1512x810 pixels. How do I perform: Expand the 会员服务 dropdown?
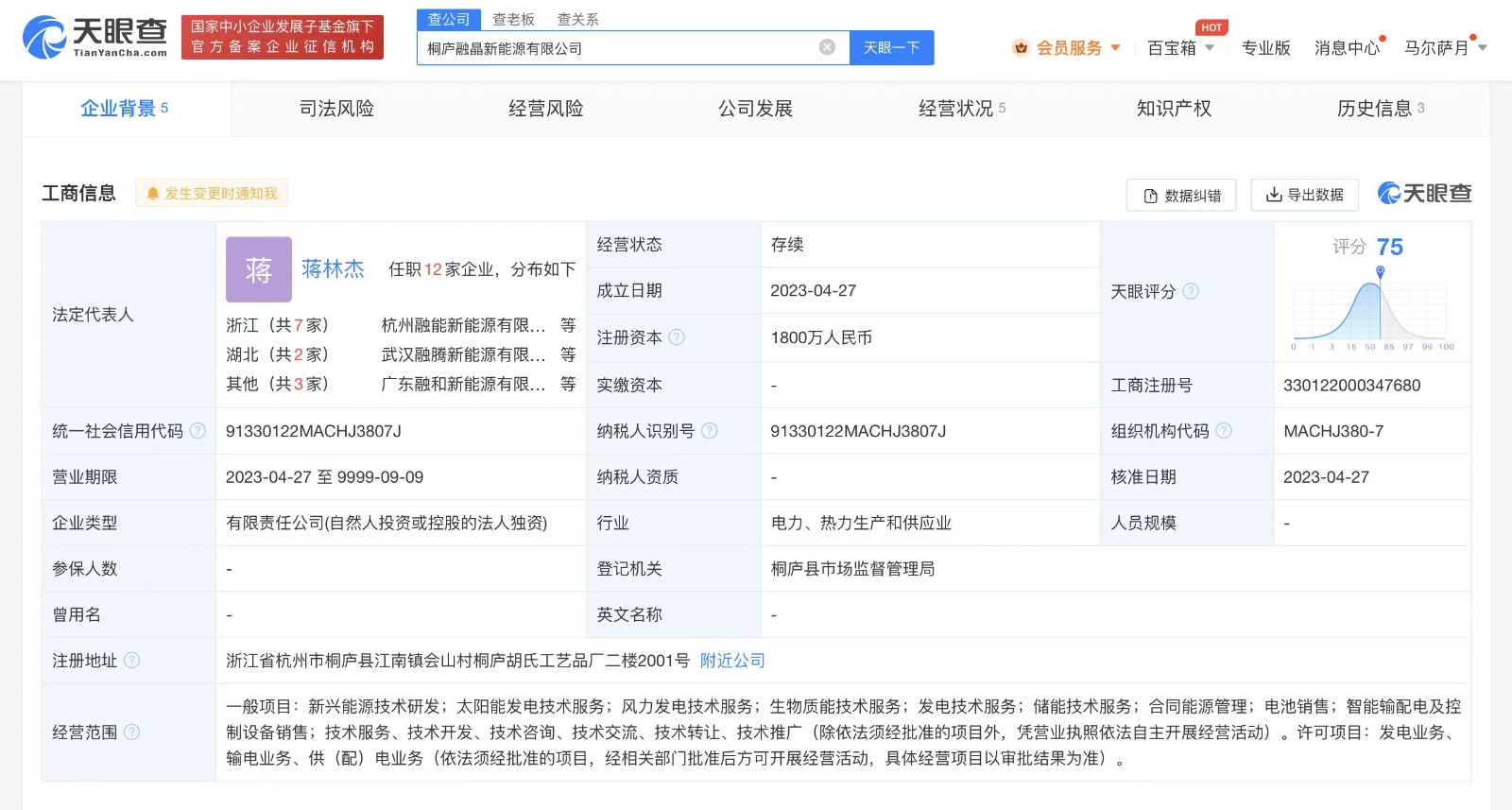point(1067,47)
